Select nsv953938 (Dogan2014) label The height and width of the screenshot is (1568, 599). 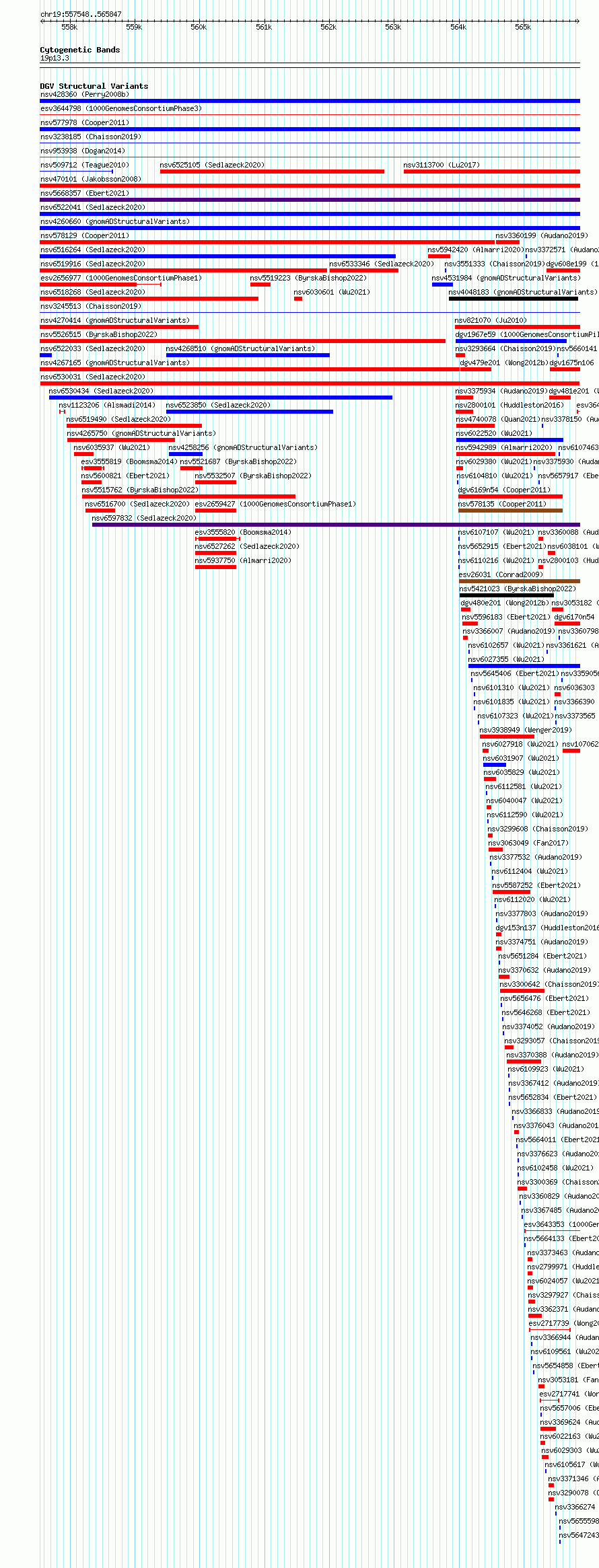pyautogui.click(x=83, y=151)
